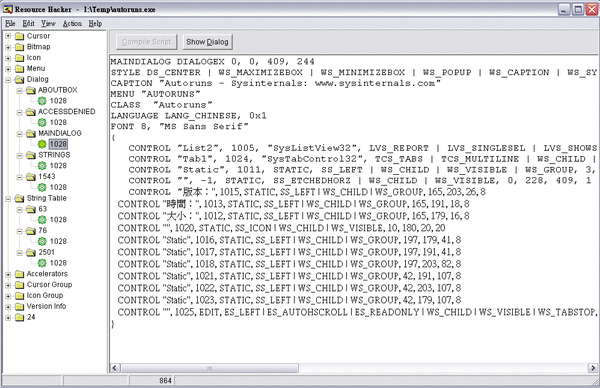Click the LANGUAGE LANG_CHINESE line

(x=189, y=116)
